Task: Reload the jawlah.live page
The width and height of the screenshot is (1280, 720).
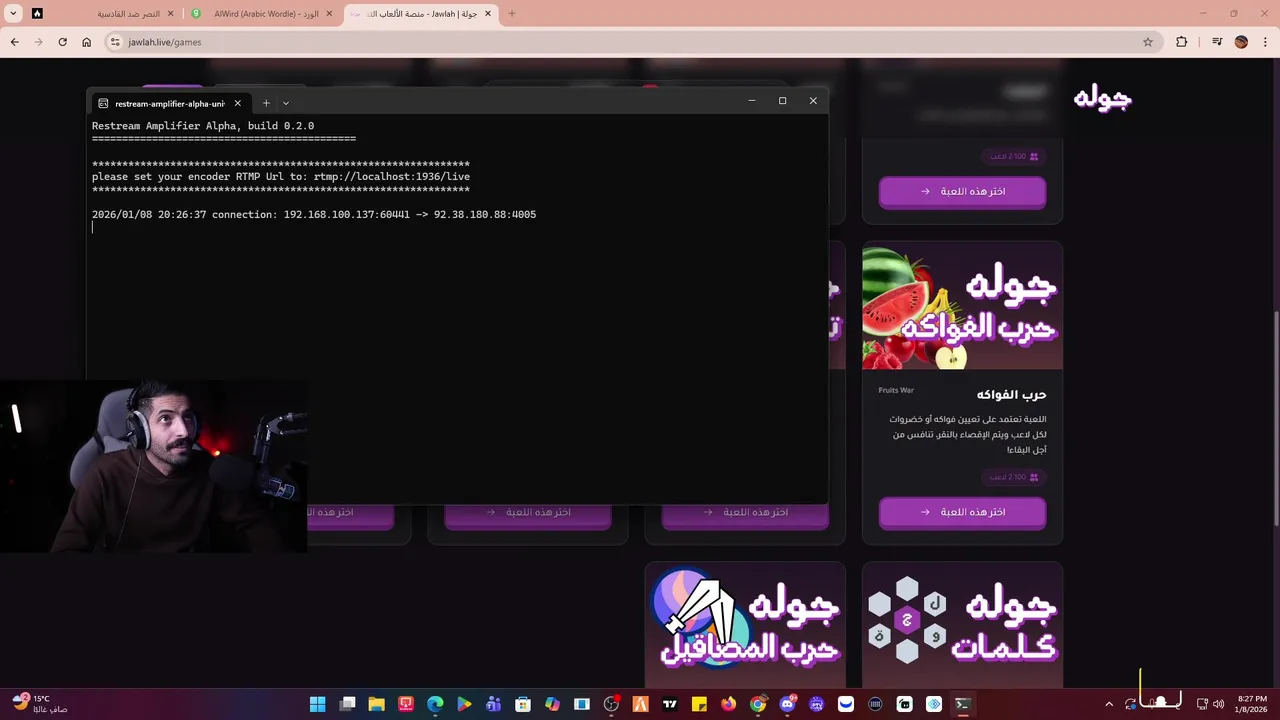Action: pos(62,42)
